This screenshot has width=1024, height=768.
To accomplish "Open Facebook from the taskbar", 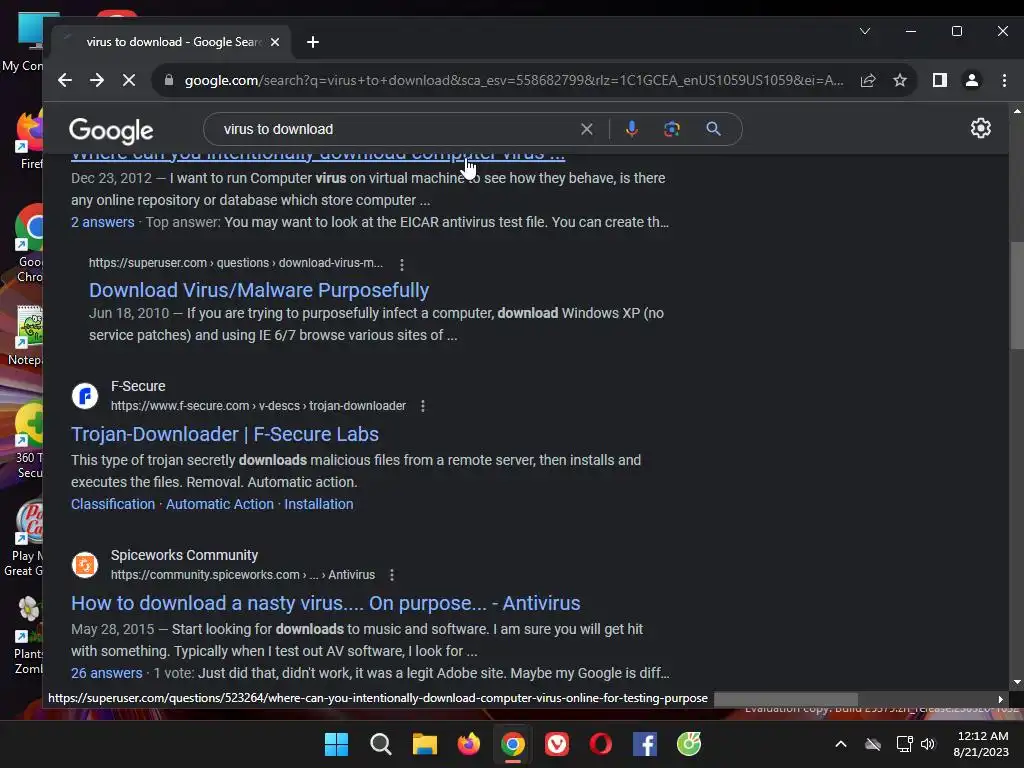I will (645, 744).
